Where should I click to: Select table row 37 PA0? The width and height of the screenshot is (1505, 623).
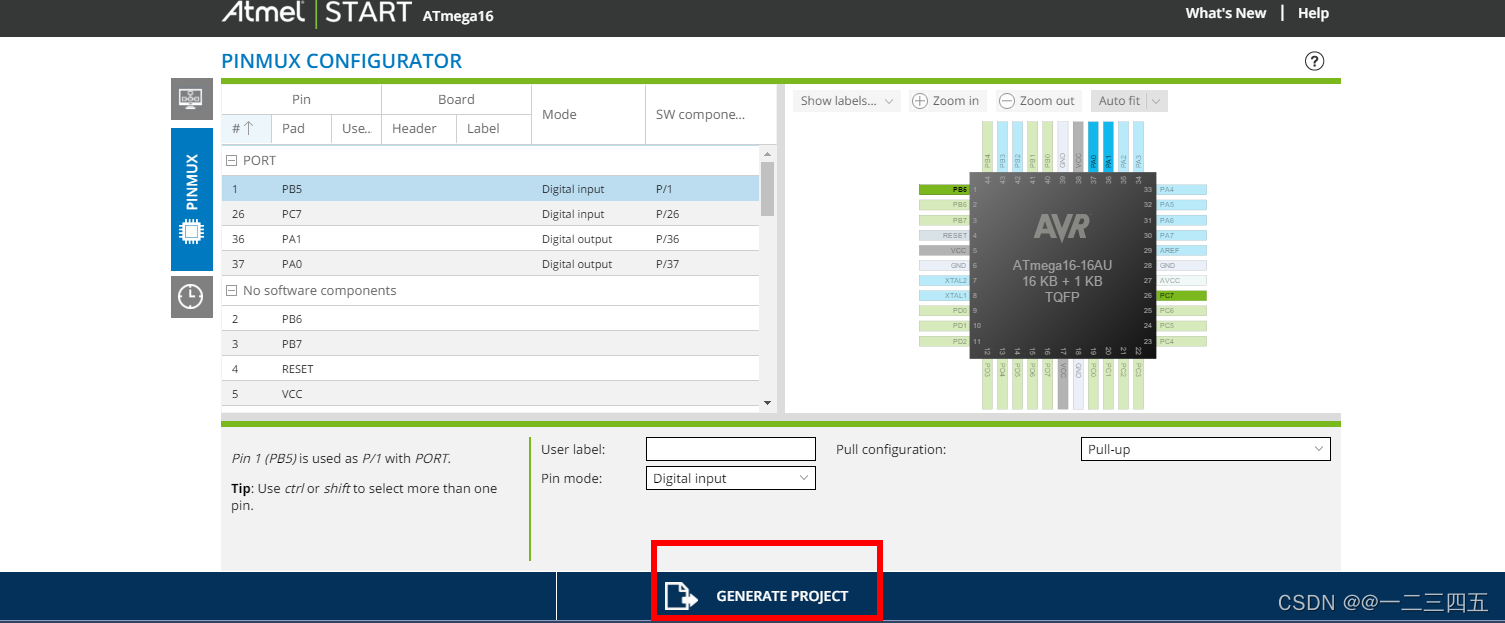(x=490, y=264)
